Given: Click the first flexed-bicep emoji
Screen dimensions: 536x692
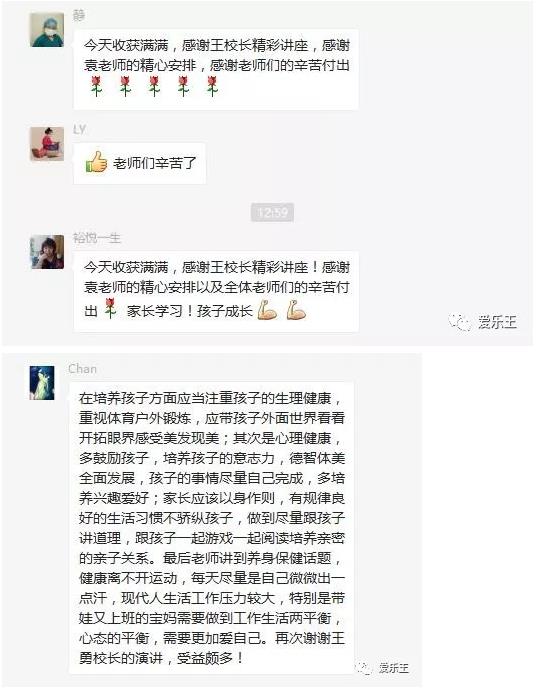Looking at the screenshot, I should [x=267, y=310].
